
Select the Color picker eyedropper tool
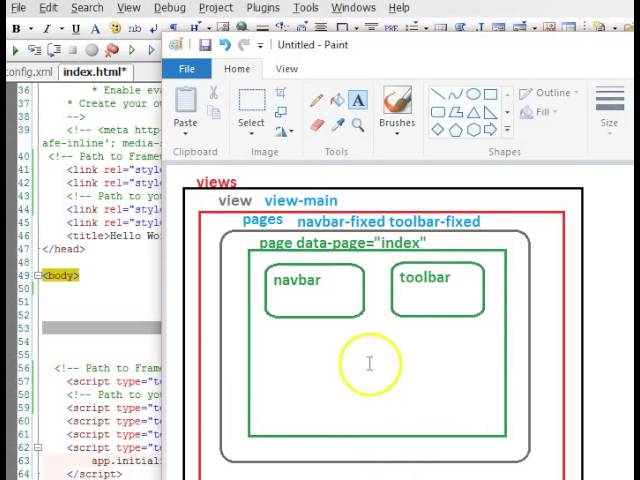338,125
